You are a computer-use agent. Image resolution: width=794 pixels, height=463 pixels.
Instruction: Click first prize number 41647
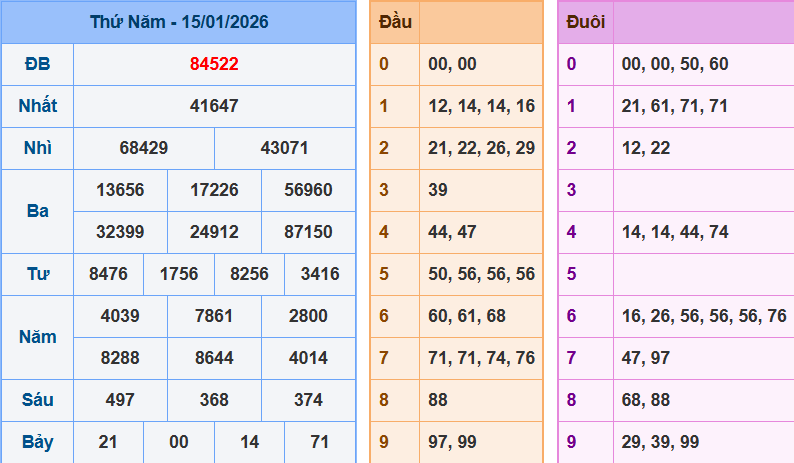click(214, 106)
